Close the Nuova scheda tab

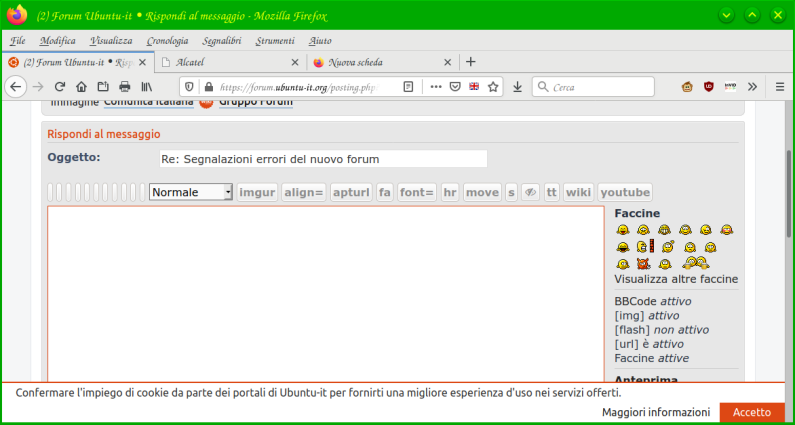[x=447, y=62]
